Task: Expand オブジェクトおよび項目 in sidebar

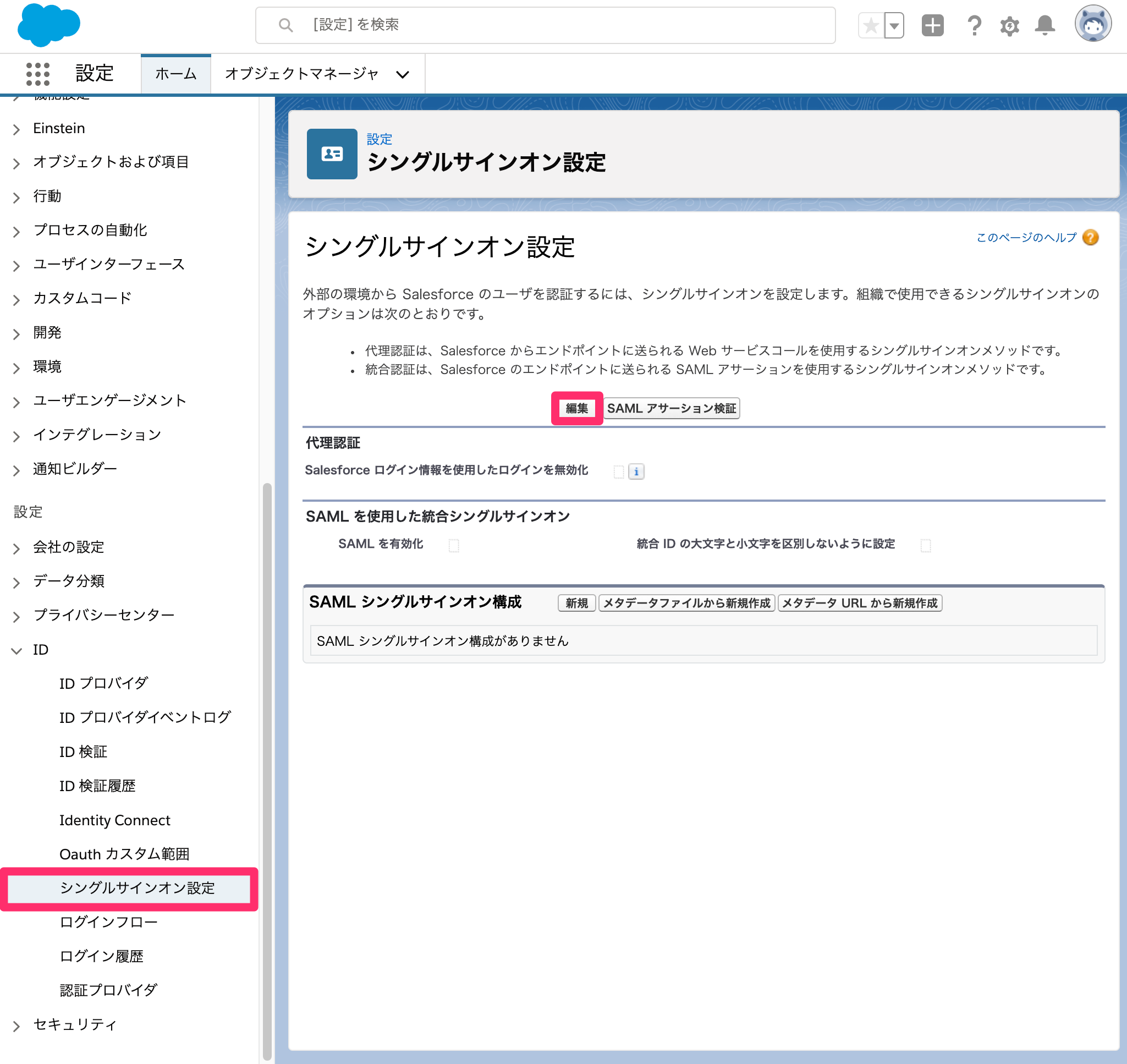Action: [17, 163]
